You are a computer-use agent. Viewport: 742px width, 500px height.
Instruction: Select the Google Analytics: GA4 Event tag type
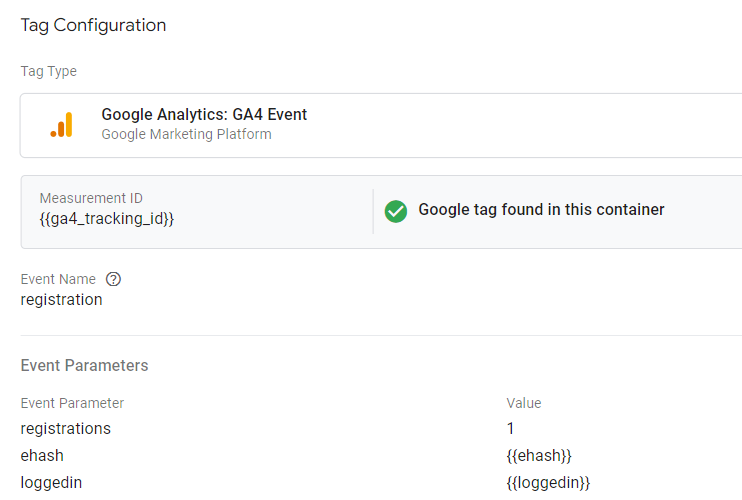pos(204,115)
